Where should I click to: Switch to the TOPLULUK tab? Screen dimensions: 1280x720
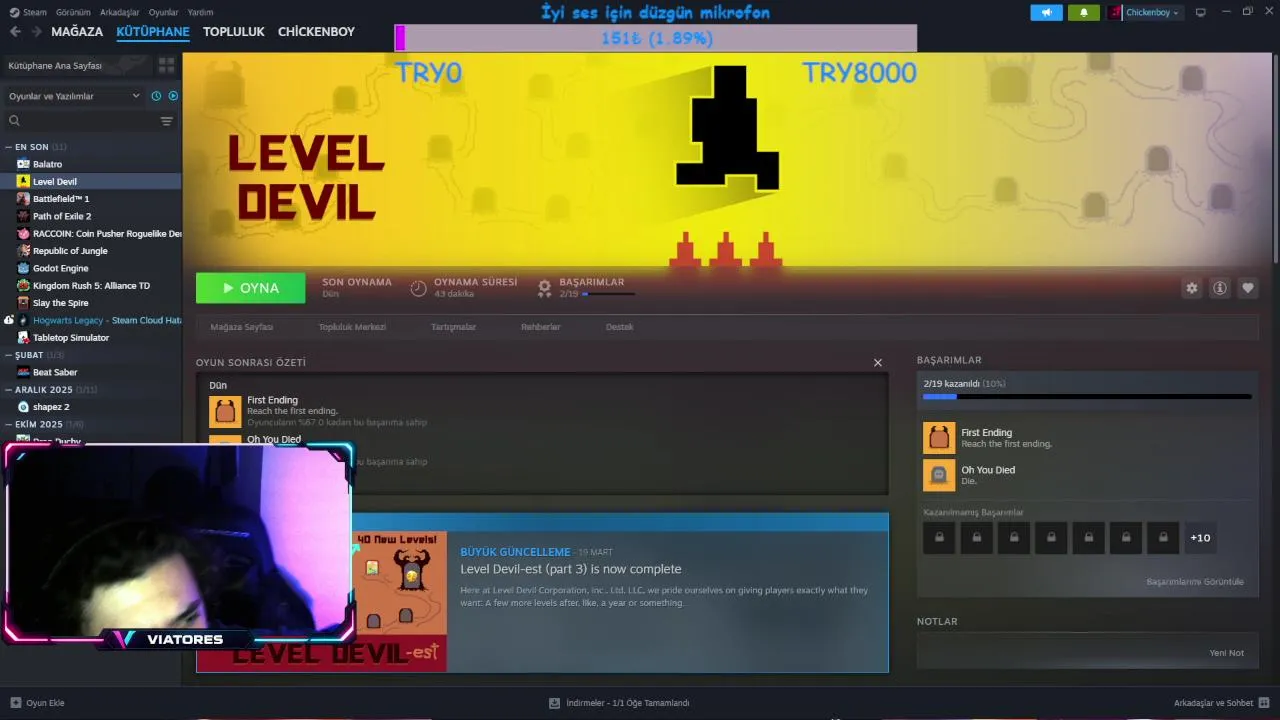pos(233,32)
